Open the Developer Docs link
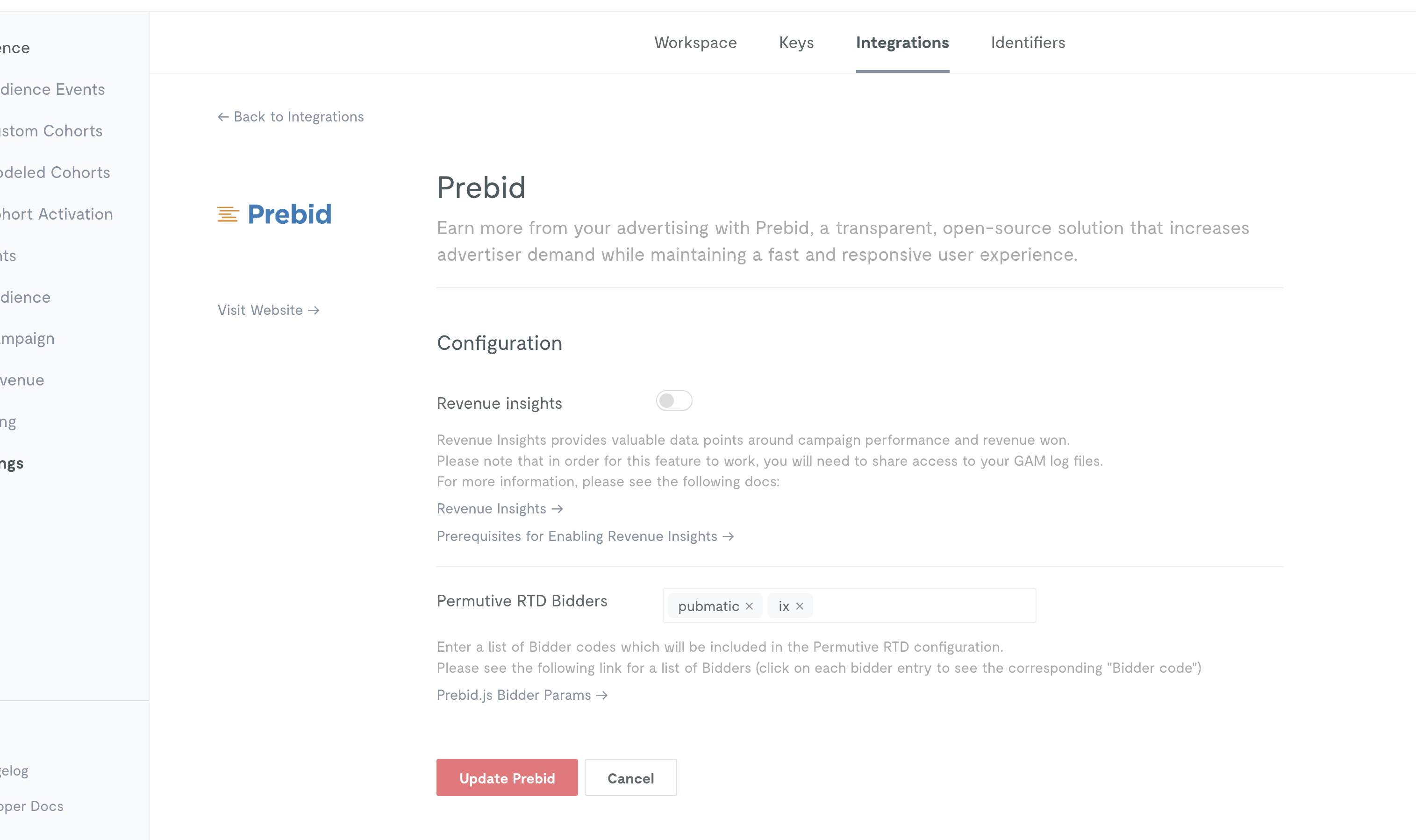The height and width of the screenshot is (840, 1416). tap(31, 806)
